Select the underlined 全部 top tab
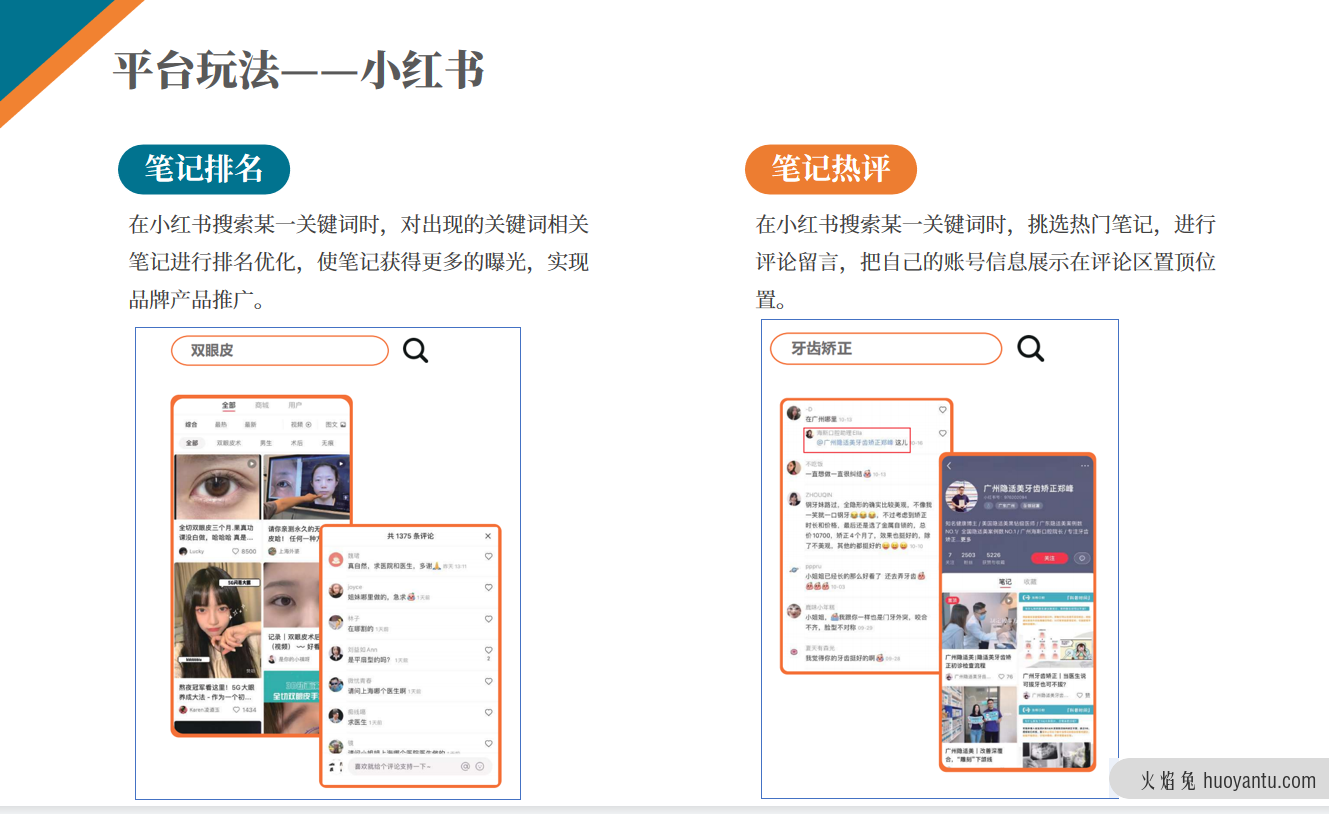Viewport: 1329px width, 814px height. 228,405
